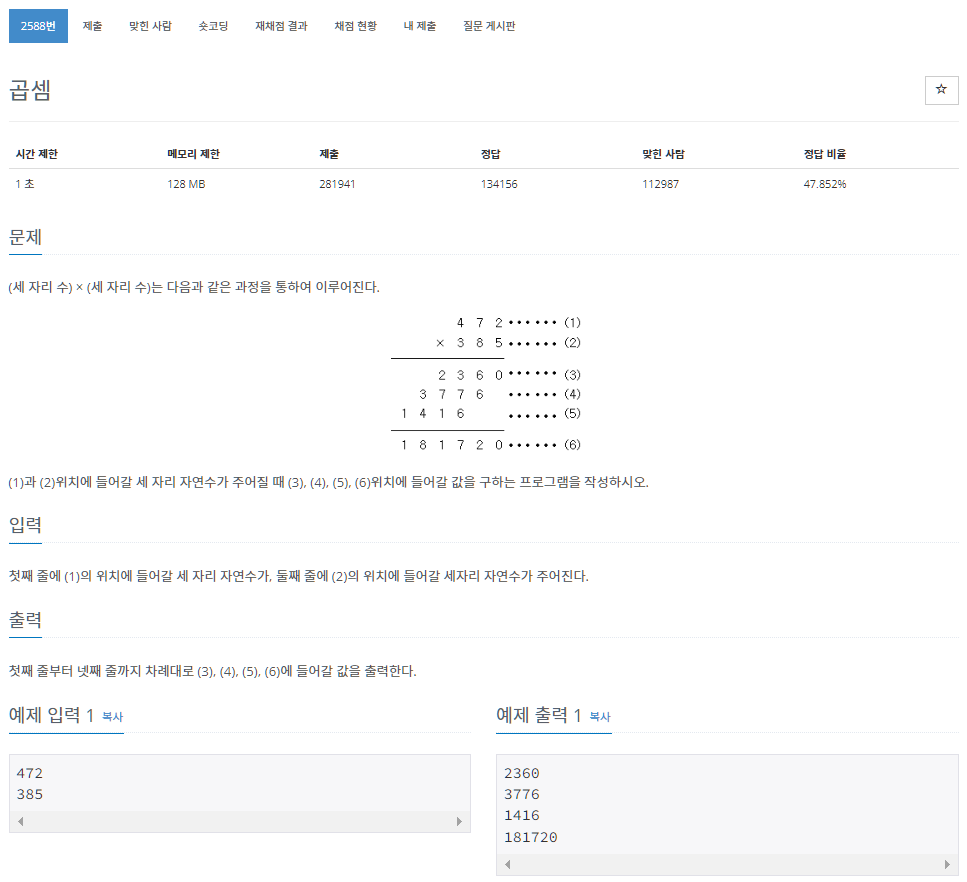Click the sample input box left scroll arrow
The height and width of the screenshot is (882, 967).
tap(20, 821)
